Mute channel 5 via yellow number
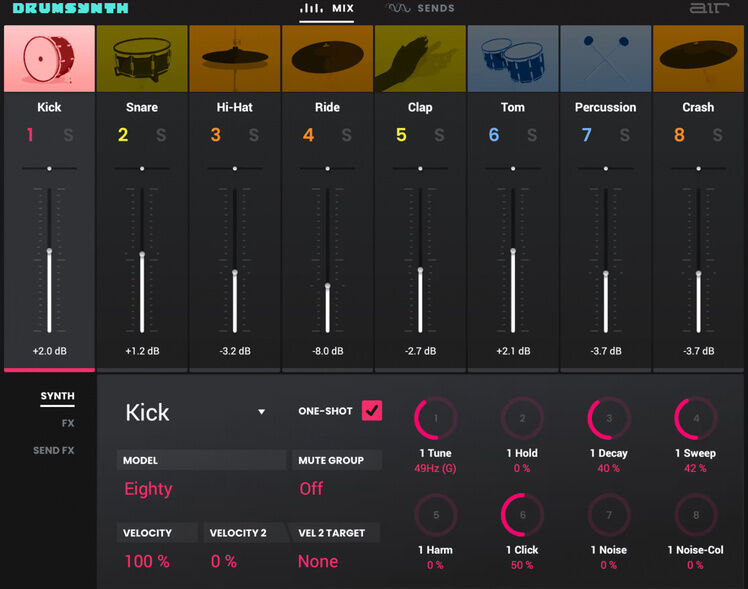 (x=401, y=135)
